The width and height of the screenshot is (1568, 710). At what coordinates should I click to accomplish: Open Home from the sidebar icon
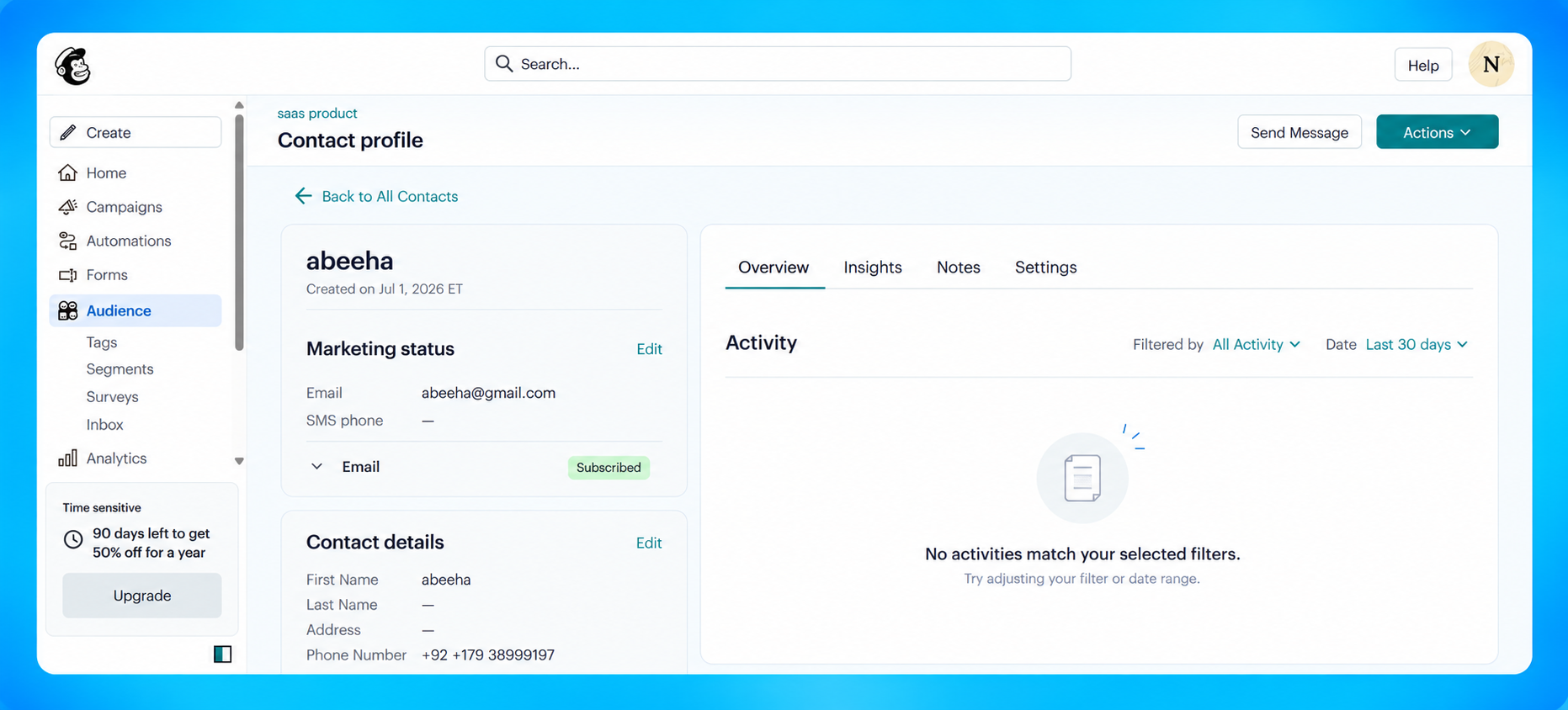click(x=68, y=172)
